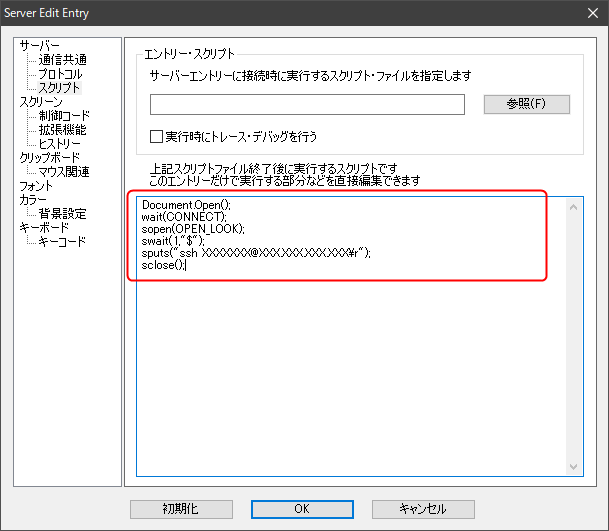Click the wait(CONNECT); script line
The image size is (609, 531).
[184, 217]
